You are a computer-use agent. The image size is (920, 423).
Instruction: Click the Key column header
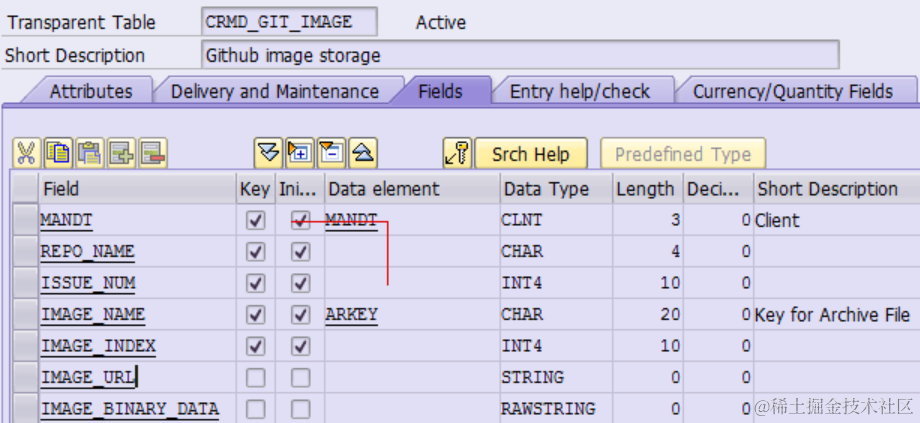[x=255, y=189]
